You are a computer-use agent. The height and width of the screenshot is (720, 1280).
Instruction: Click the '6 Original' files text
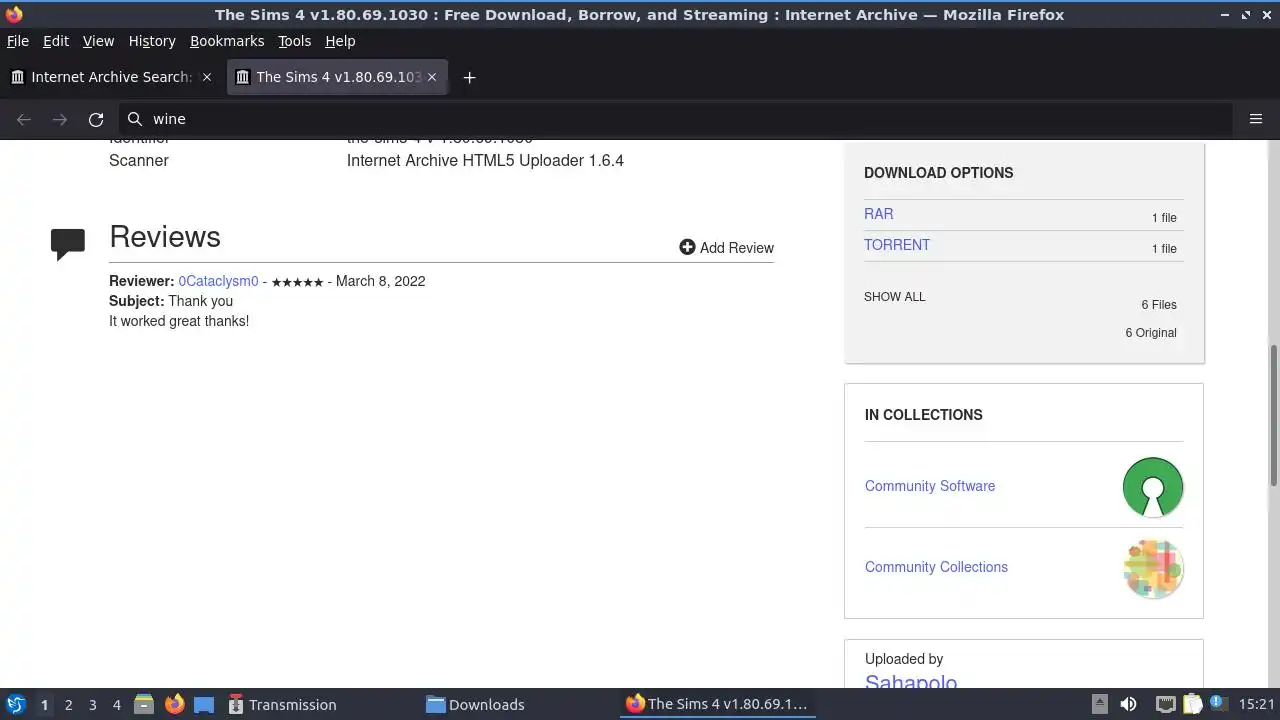point(1151,333)
